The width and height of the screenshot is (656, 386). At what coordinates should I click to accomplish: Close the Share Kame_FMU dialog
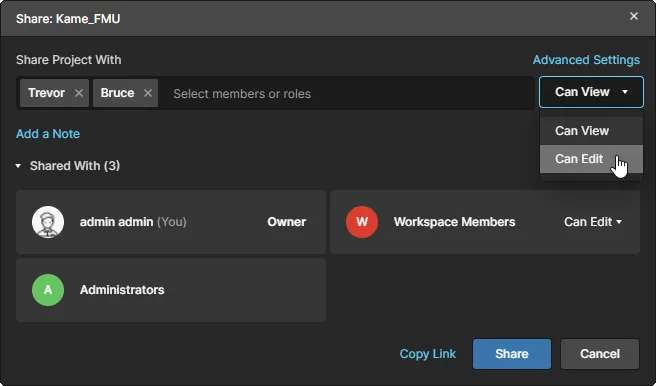tap(634, 16)
